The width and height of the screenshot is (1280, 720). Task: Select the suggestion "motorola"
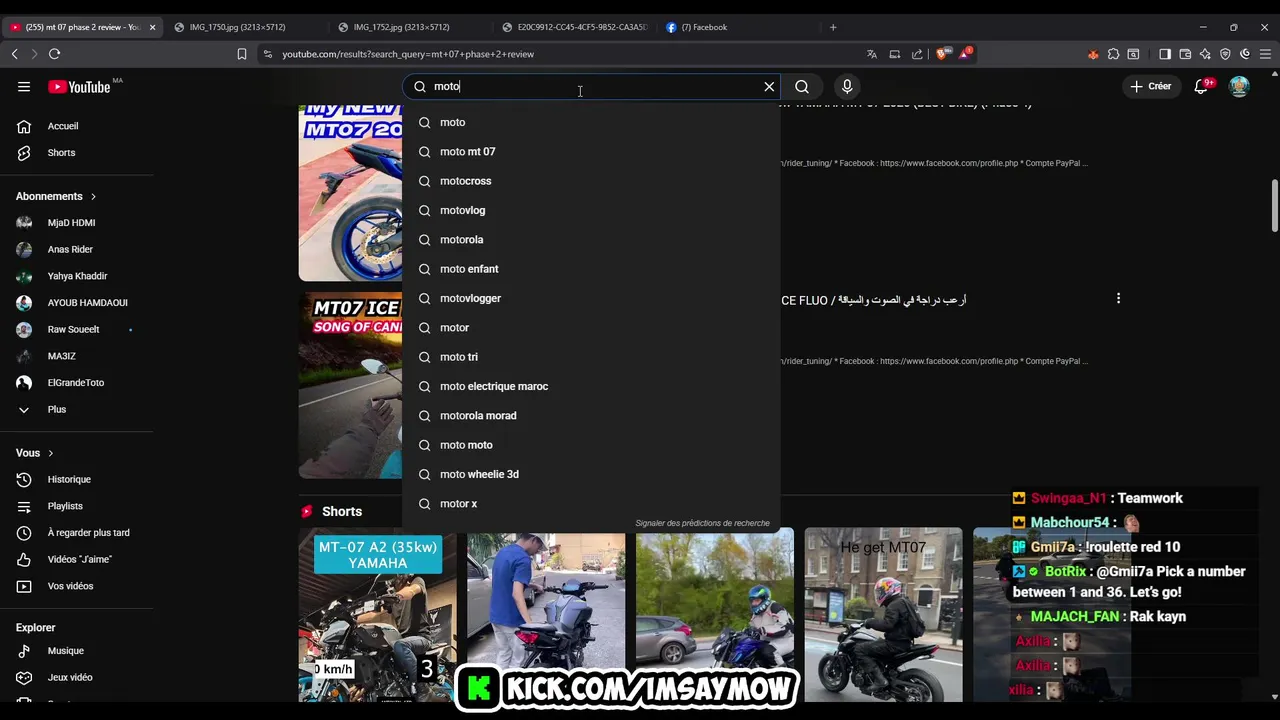pos(590,240)
